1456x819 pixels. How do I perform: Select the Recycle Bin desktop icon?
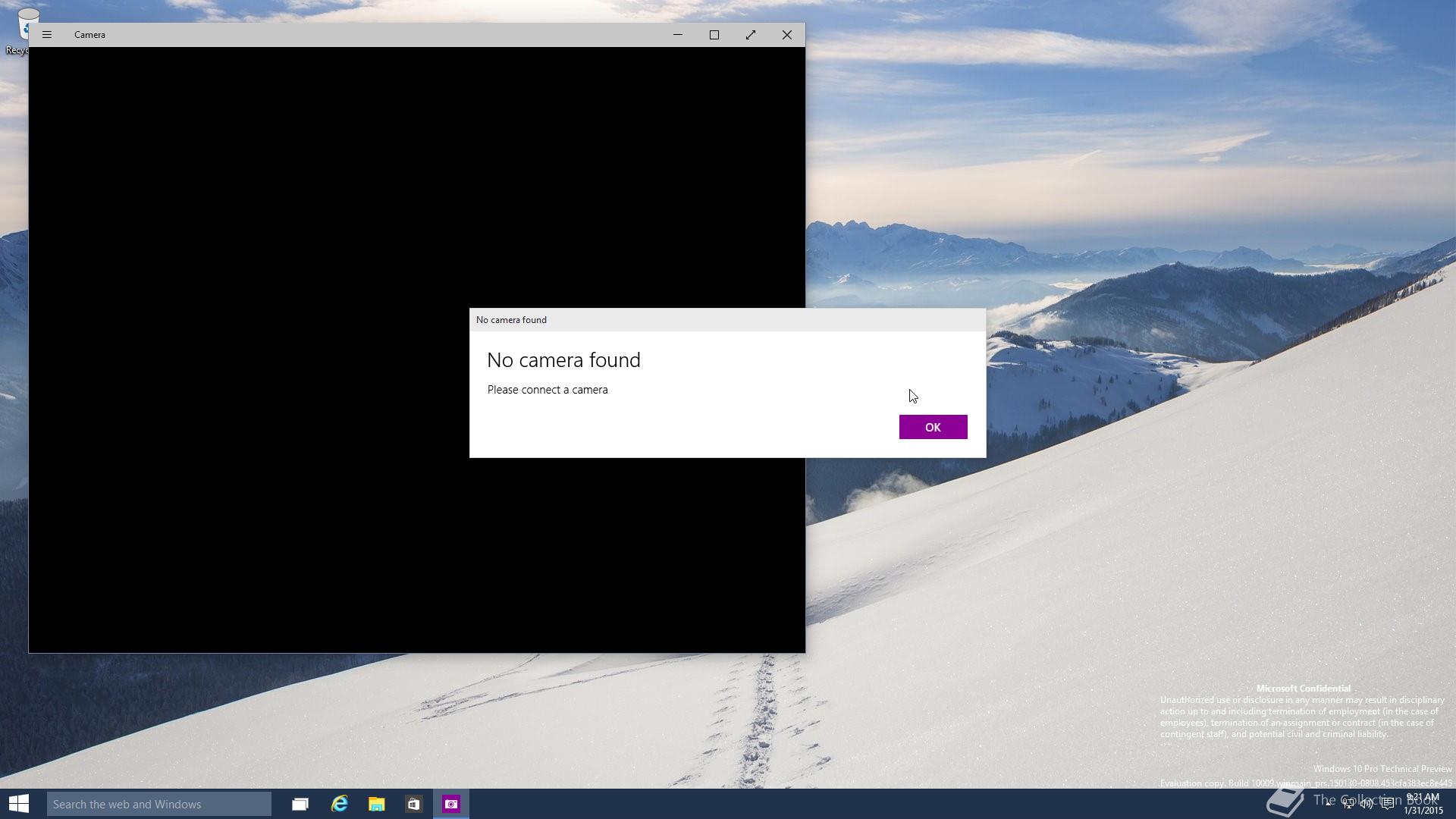(17, 30)
